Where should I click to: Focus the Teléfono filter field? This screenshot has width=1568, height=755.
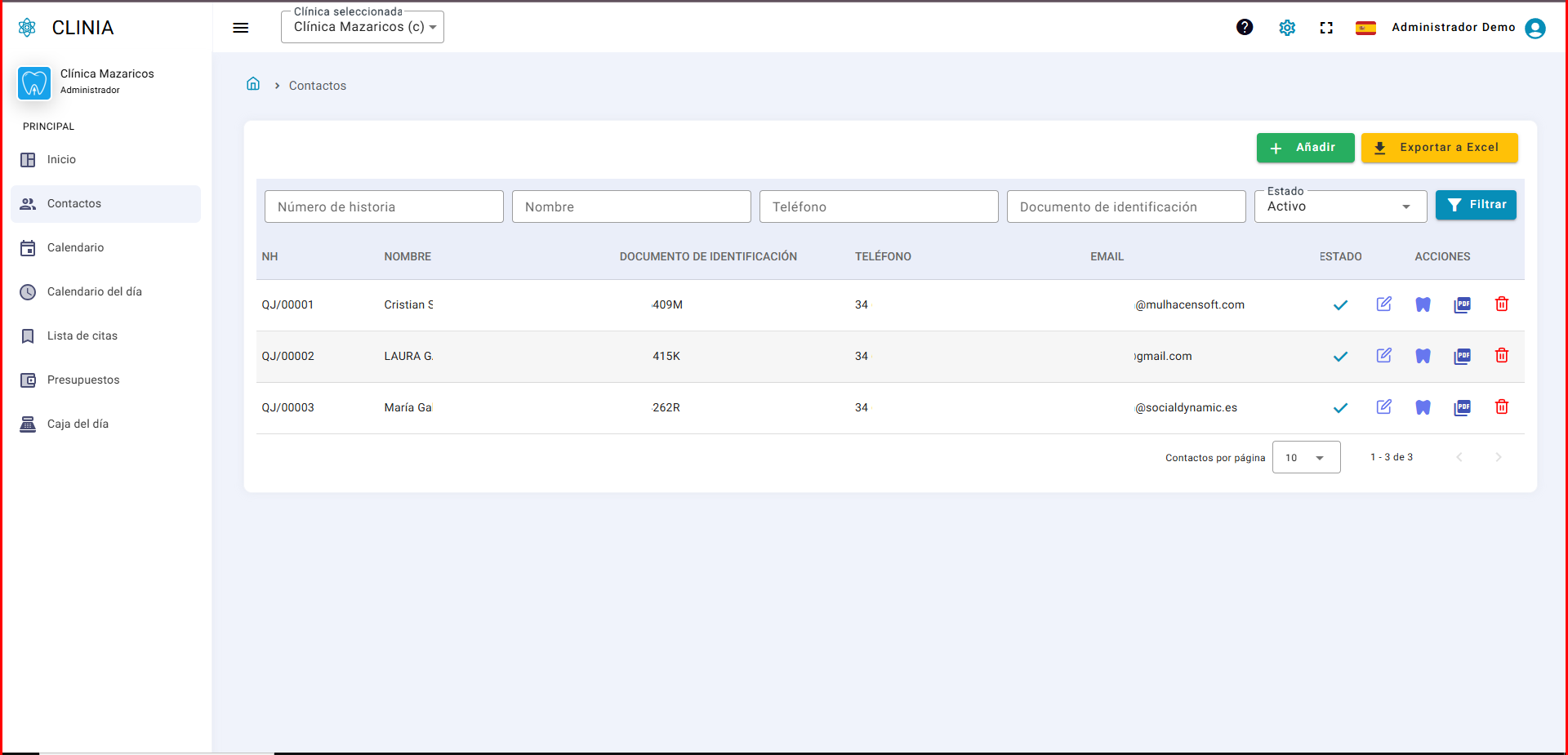(879, 207)
